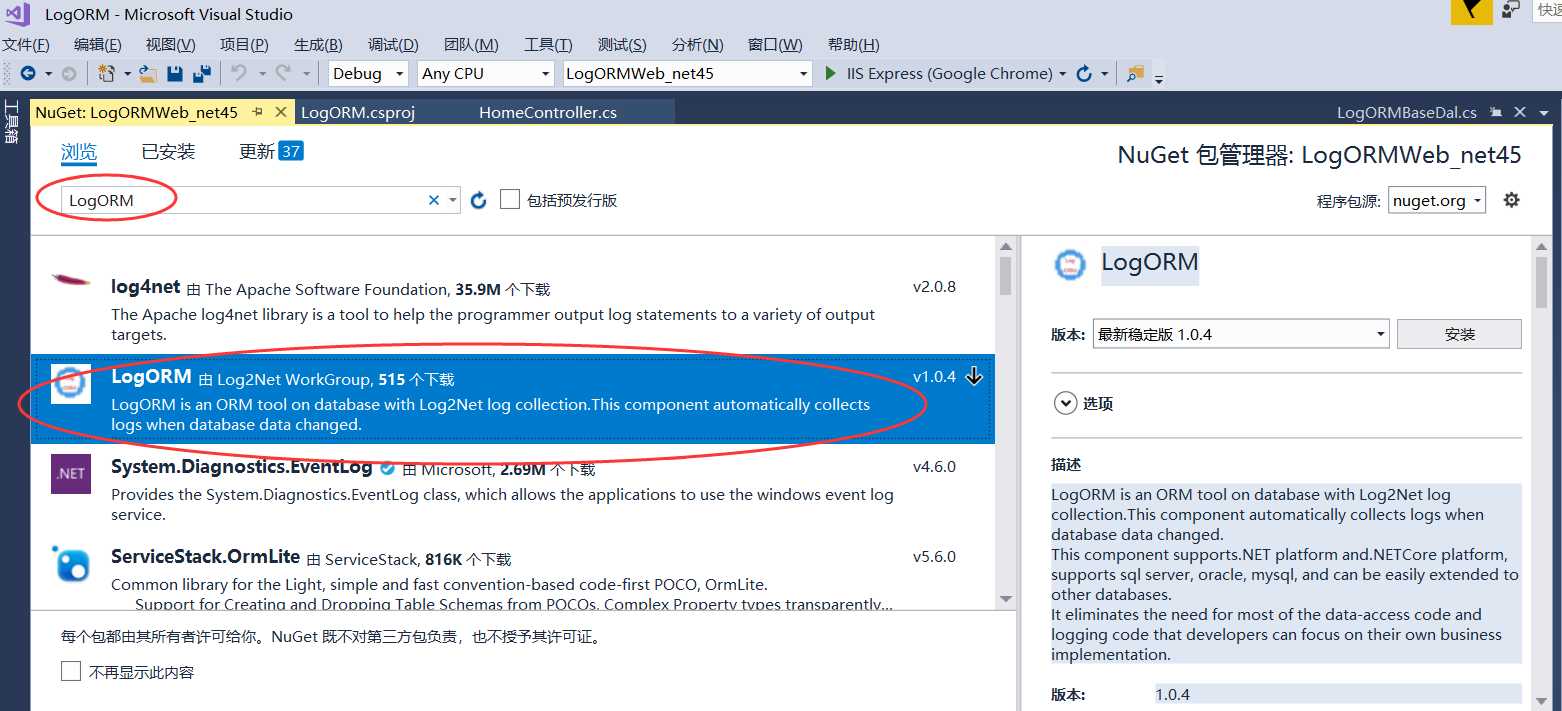Click the Undo toolbar icon
This screenshot has height=711, width=1562.
coord(237,73)
